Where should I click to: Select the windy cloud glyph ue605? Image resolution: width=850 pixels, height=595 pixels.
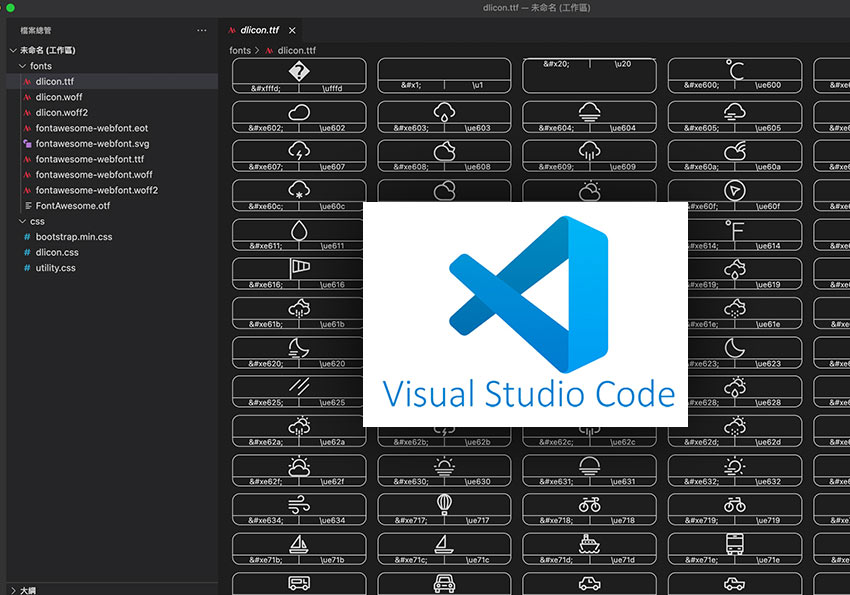[735, 112]
